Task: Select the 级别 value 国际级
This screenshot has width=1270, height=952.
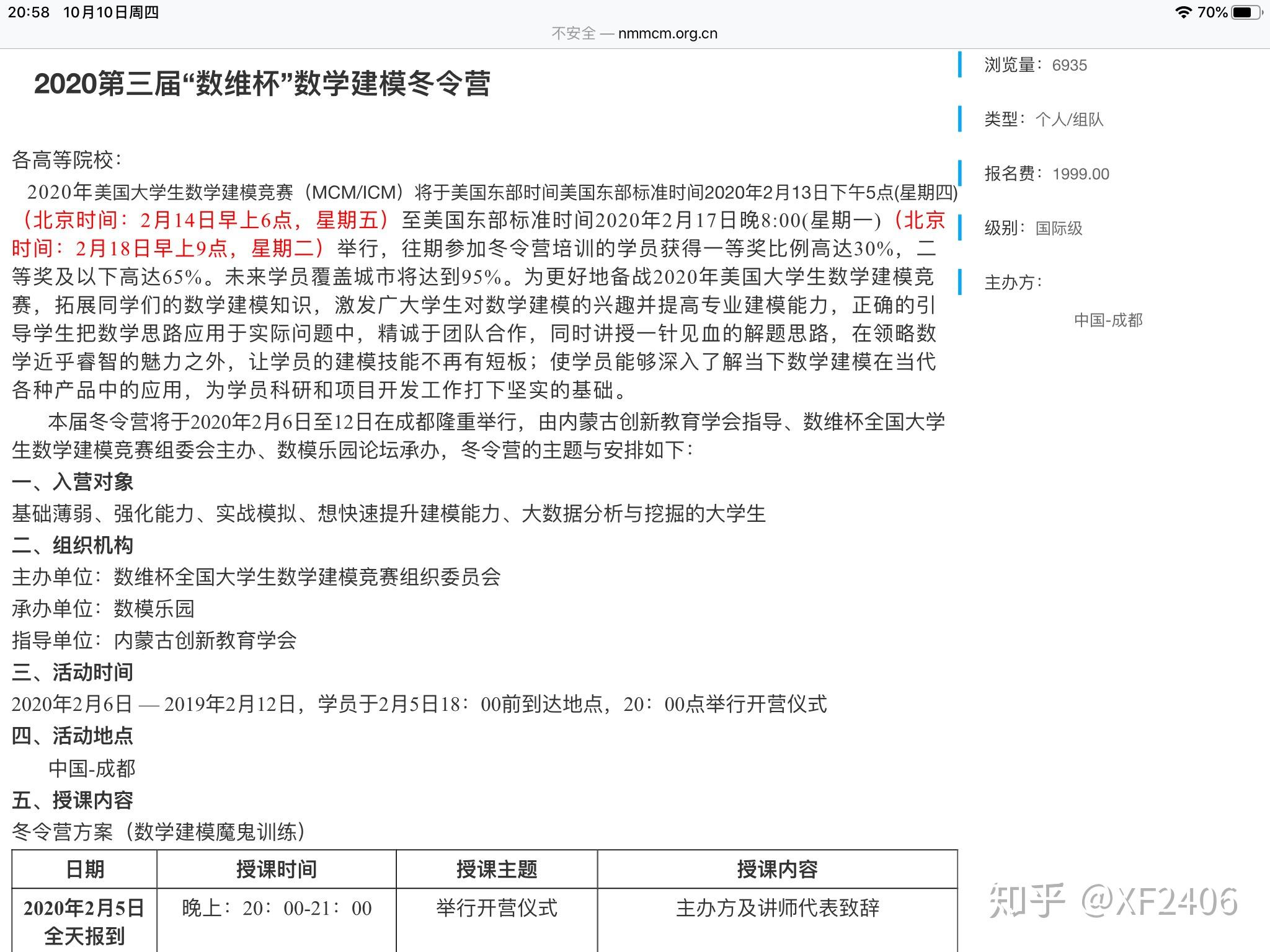Action: [1058, 228]
